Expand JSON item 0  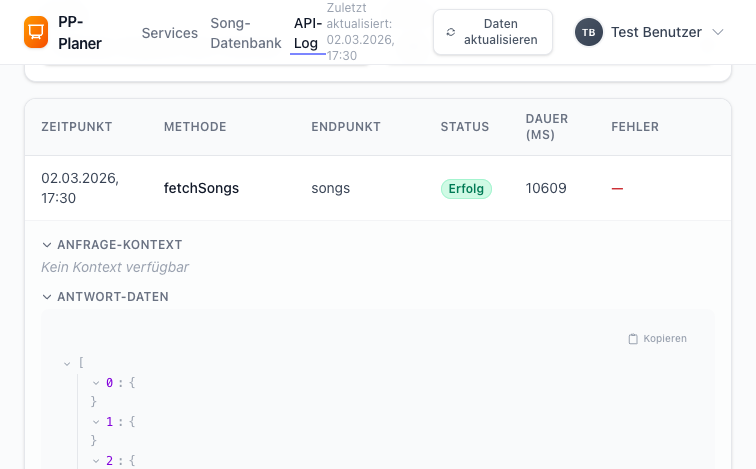click(x=96, y=382)
